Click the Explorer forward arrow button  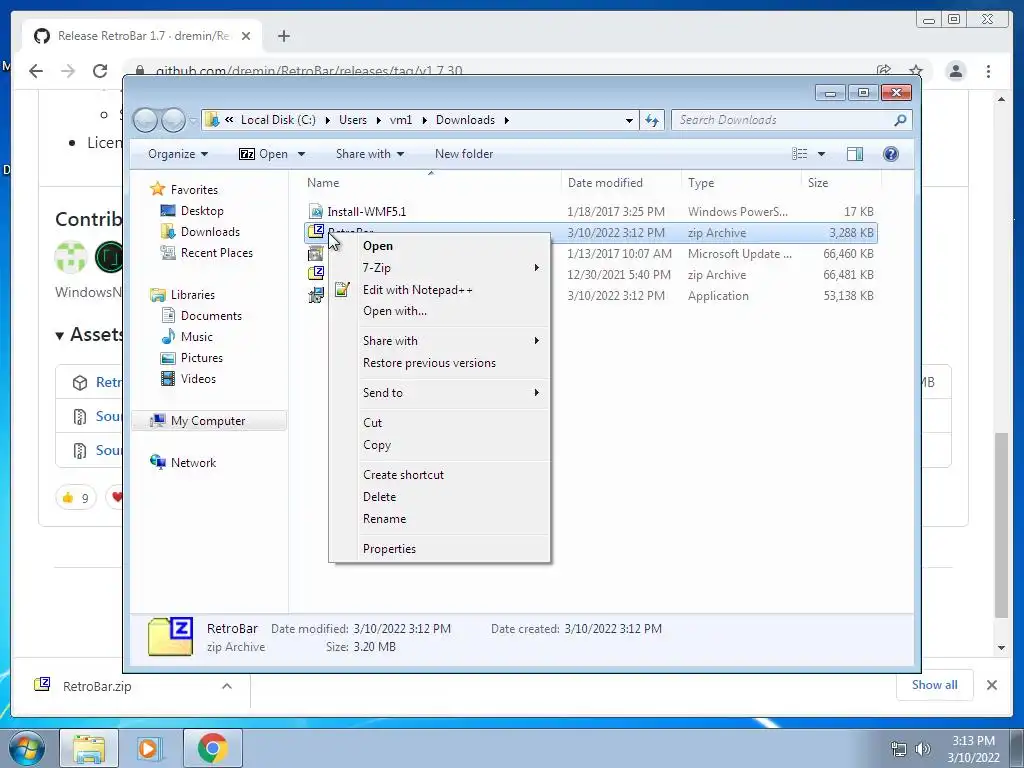click(x=173, y=120)
